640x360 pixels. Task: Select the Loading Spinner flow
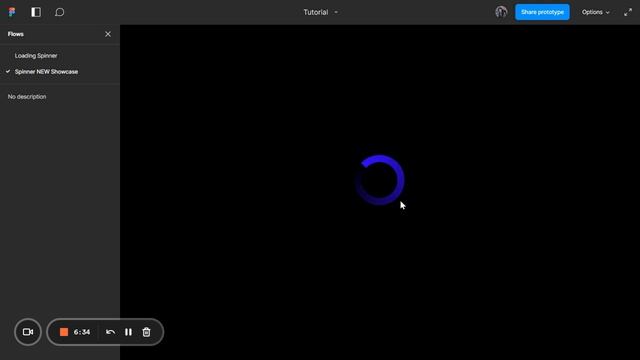tap(36, 56)
